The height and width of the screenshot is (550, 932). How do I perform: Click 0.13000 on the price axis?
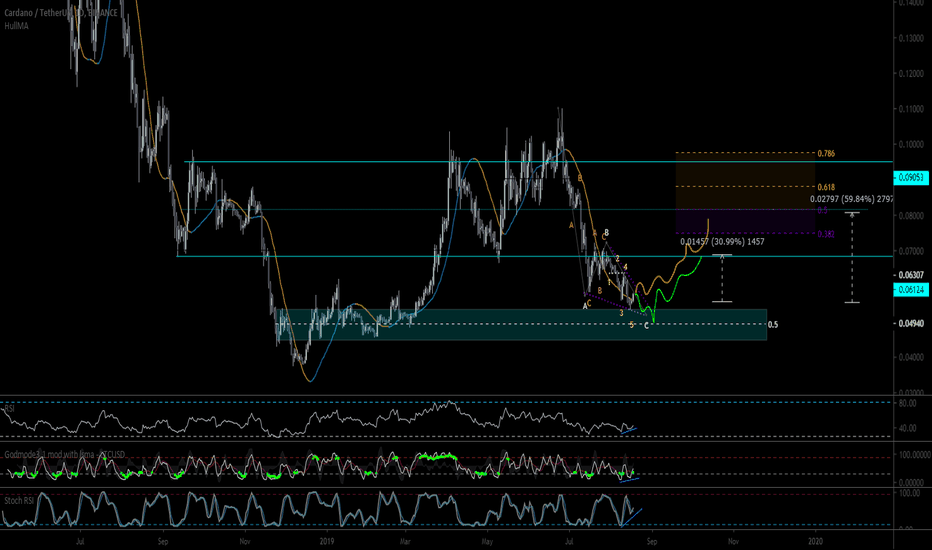click(x=911, y=38)
